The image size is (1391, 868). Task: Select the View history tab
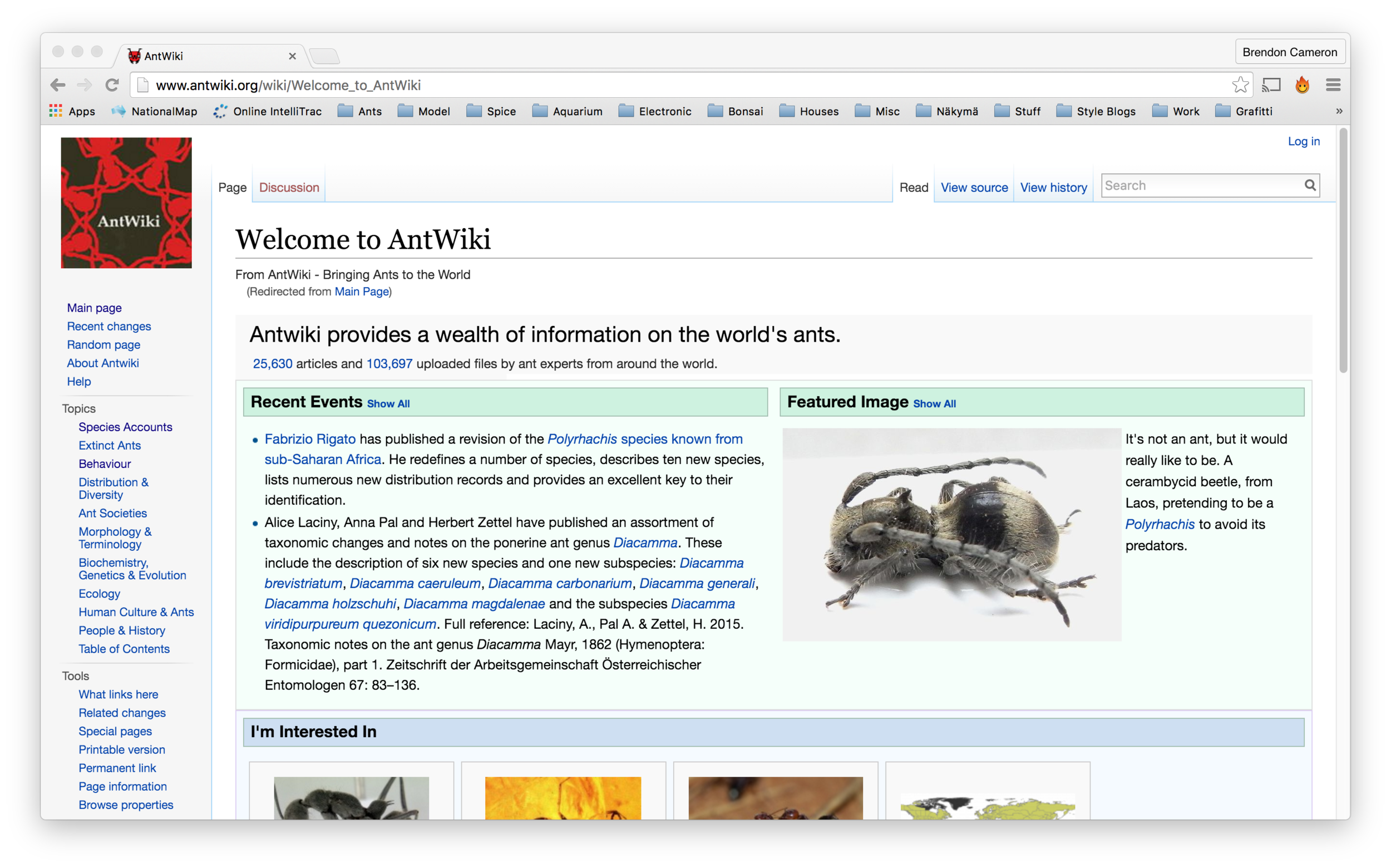tap(1053, 187)
